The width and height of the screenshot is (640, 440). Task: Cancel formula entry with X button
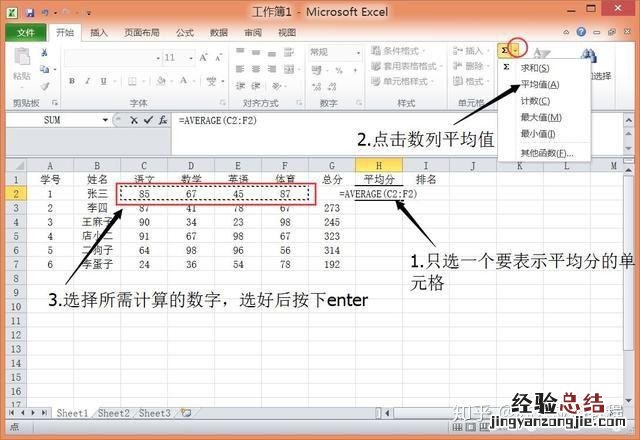click(133, 120)
